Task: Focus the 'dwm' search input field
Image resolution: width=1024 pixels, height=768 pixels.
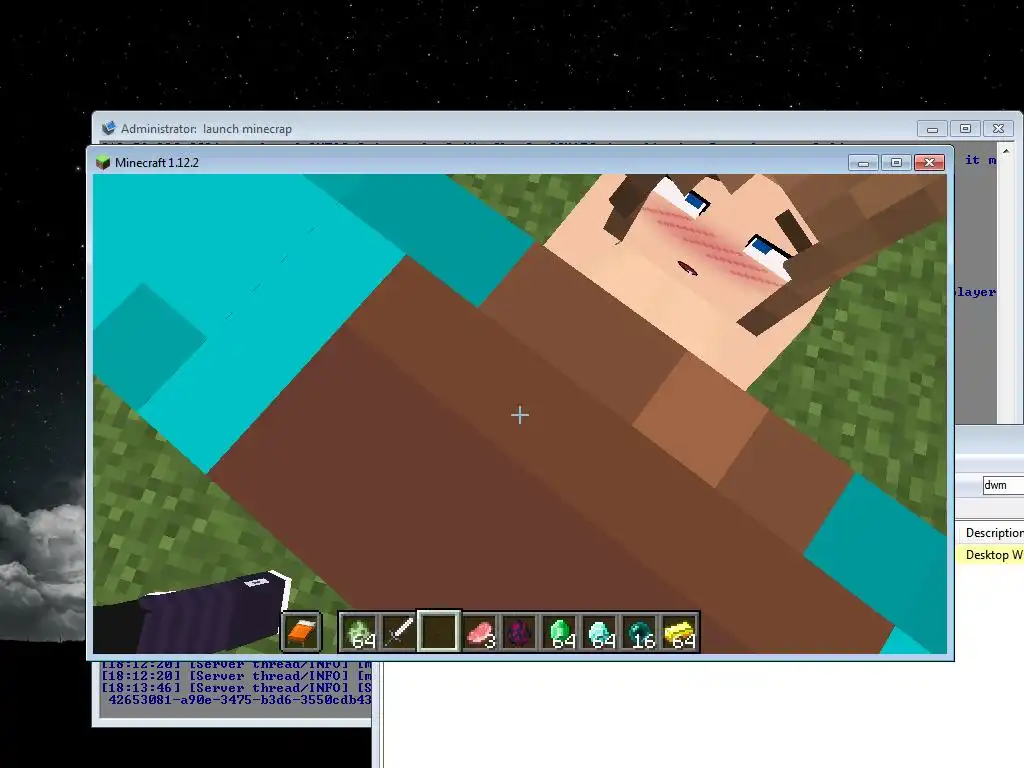Action: [x=1003, y=485]
